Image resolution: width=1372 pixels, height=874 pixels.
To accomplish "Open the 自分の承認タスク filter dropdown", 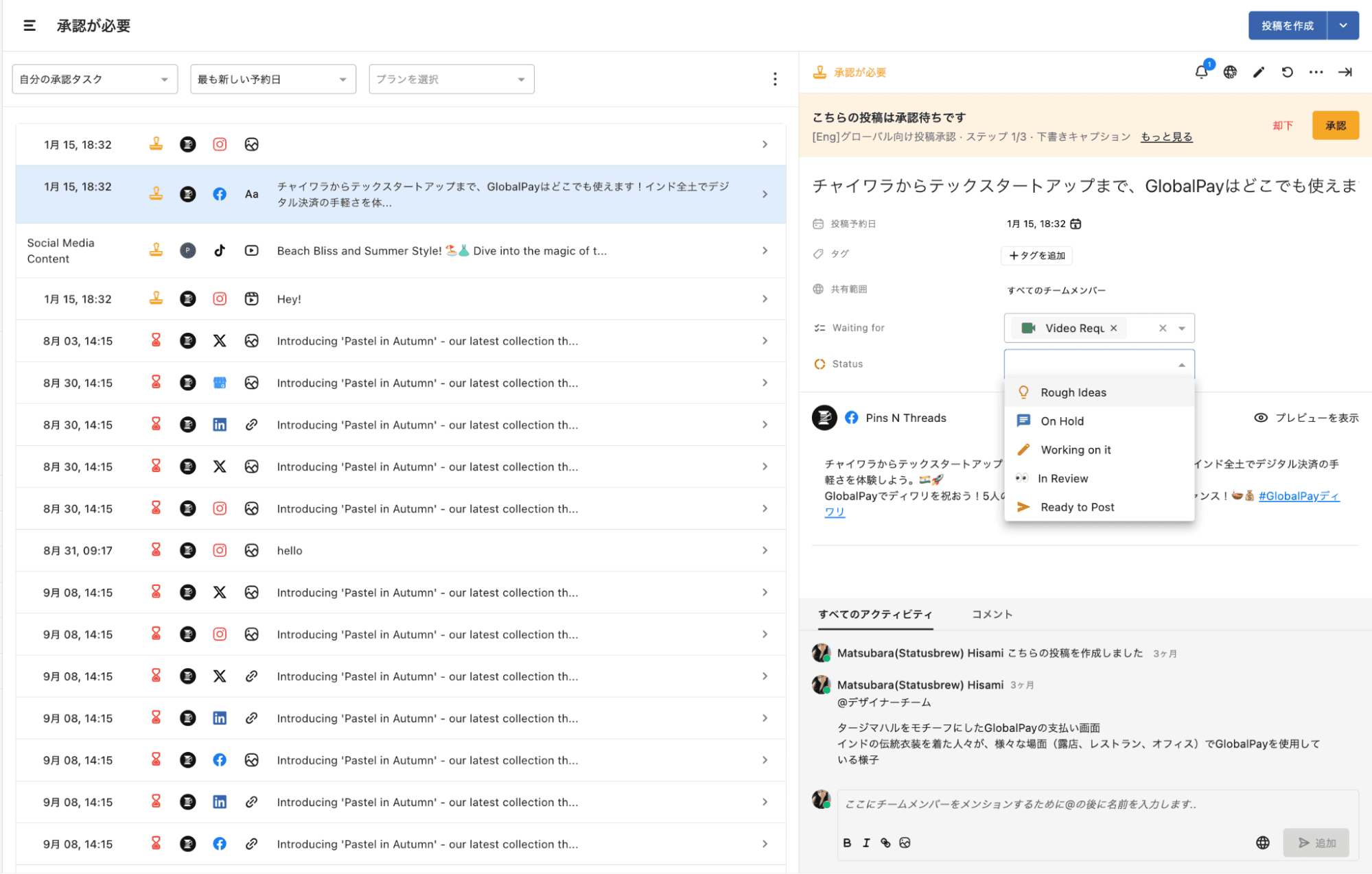I will 95,79.
